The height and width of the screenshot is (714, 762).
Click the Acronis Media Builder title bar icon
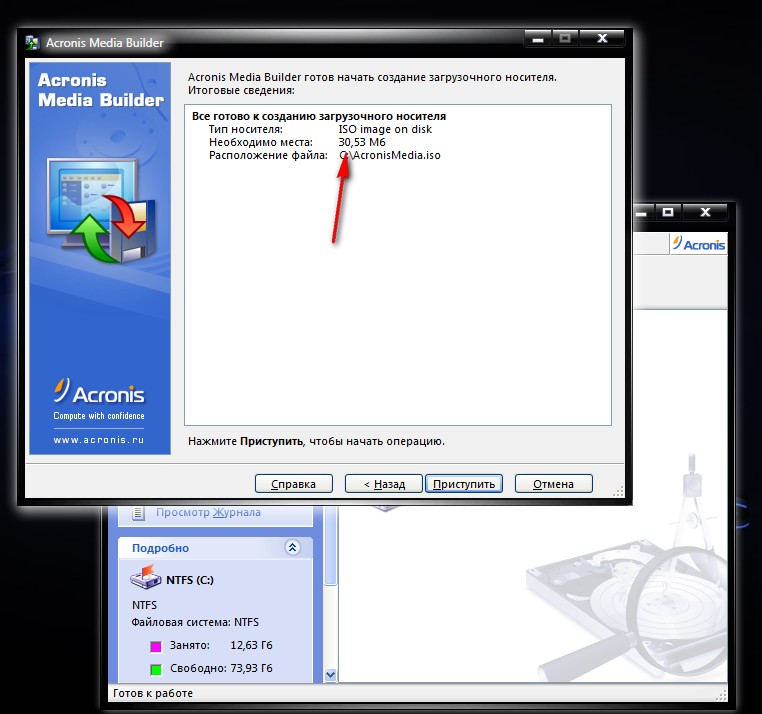click(x=32, y=43)
